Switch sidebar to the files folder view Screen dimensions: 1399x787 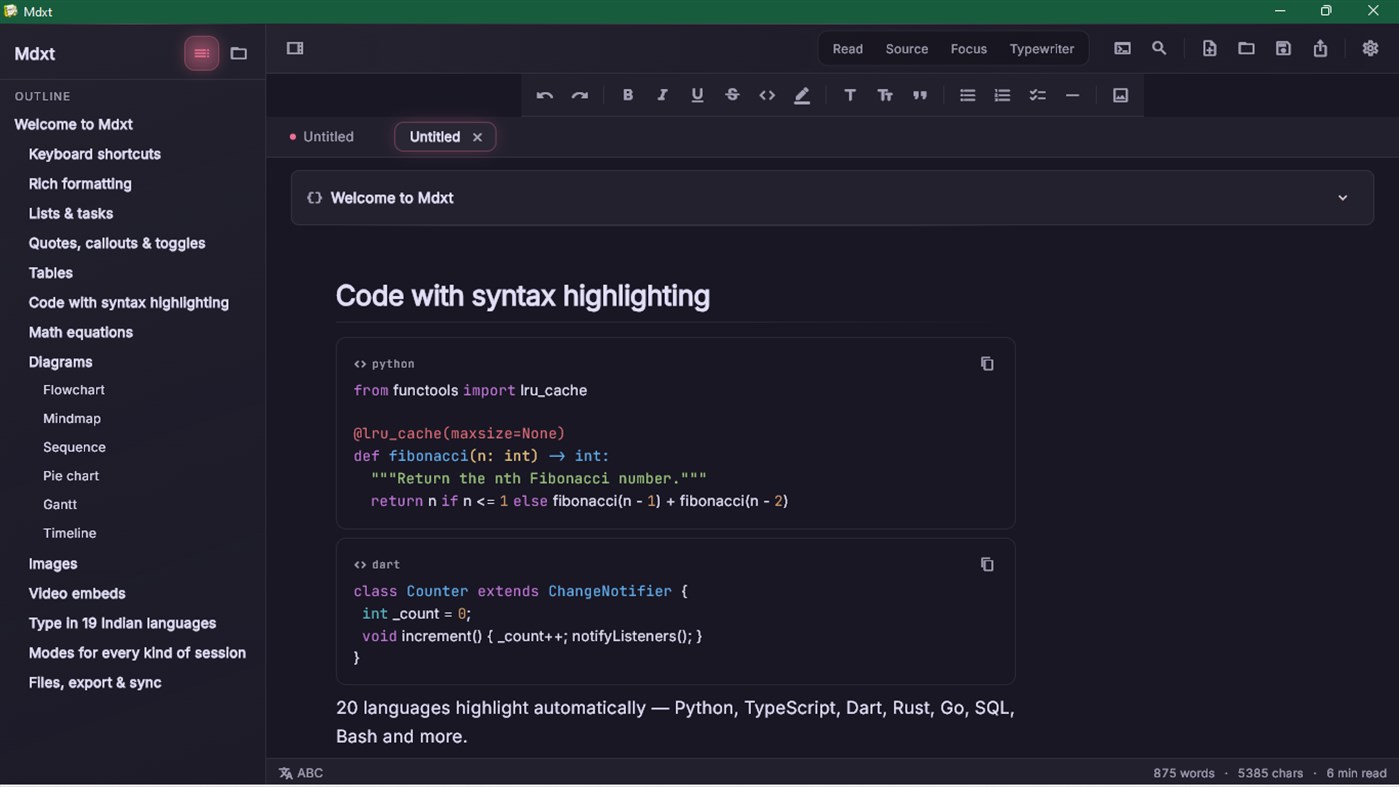coord(239,54)
